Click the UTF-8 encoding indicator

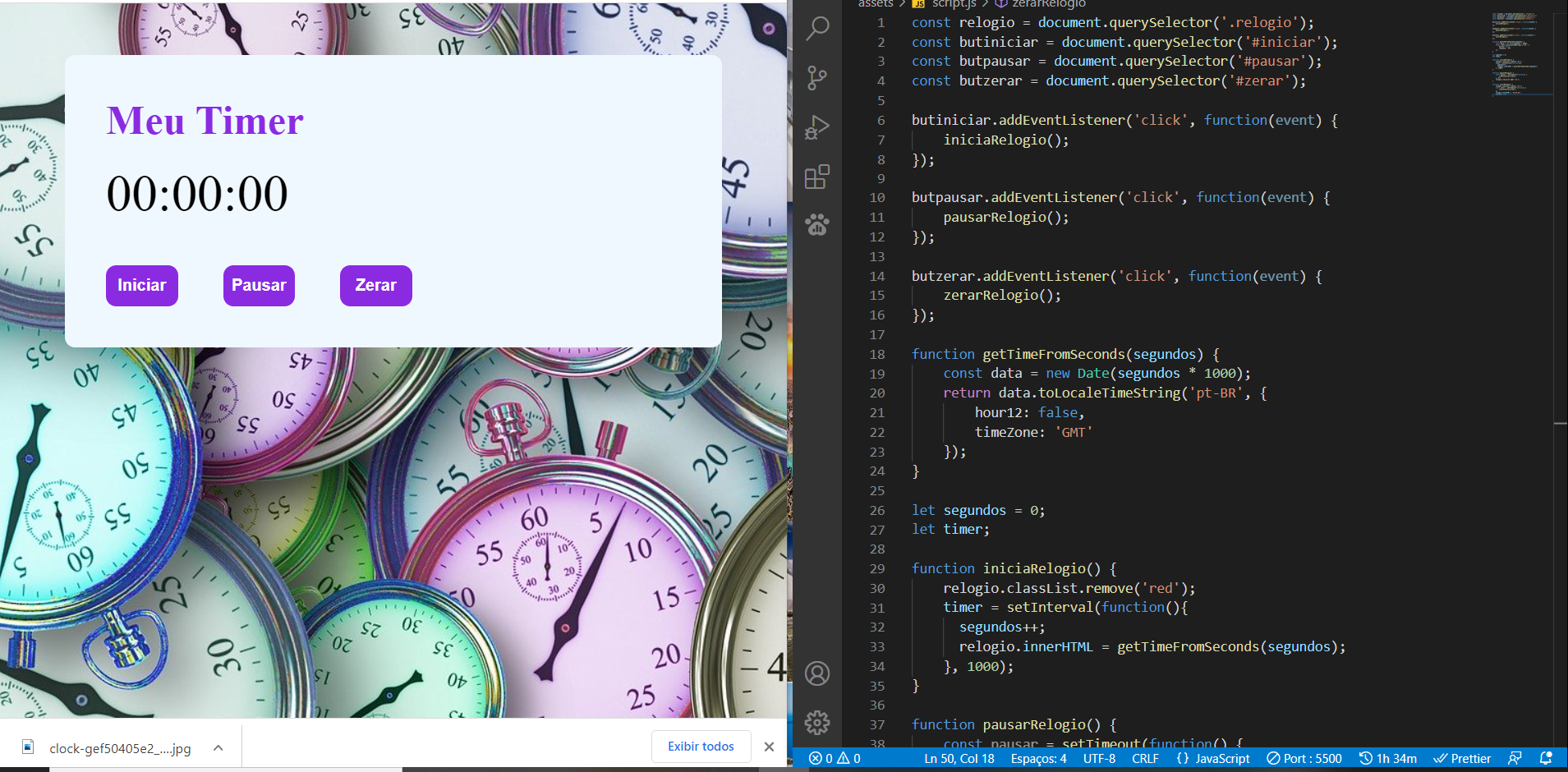[1099, 759]
